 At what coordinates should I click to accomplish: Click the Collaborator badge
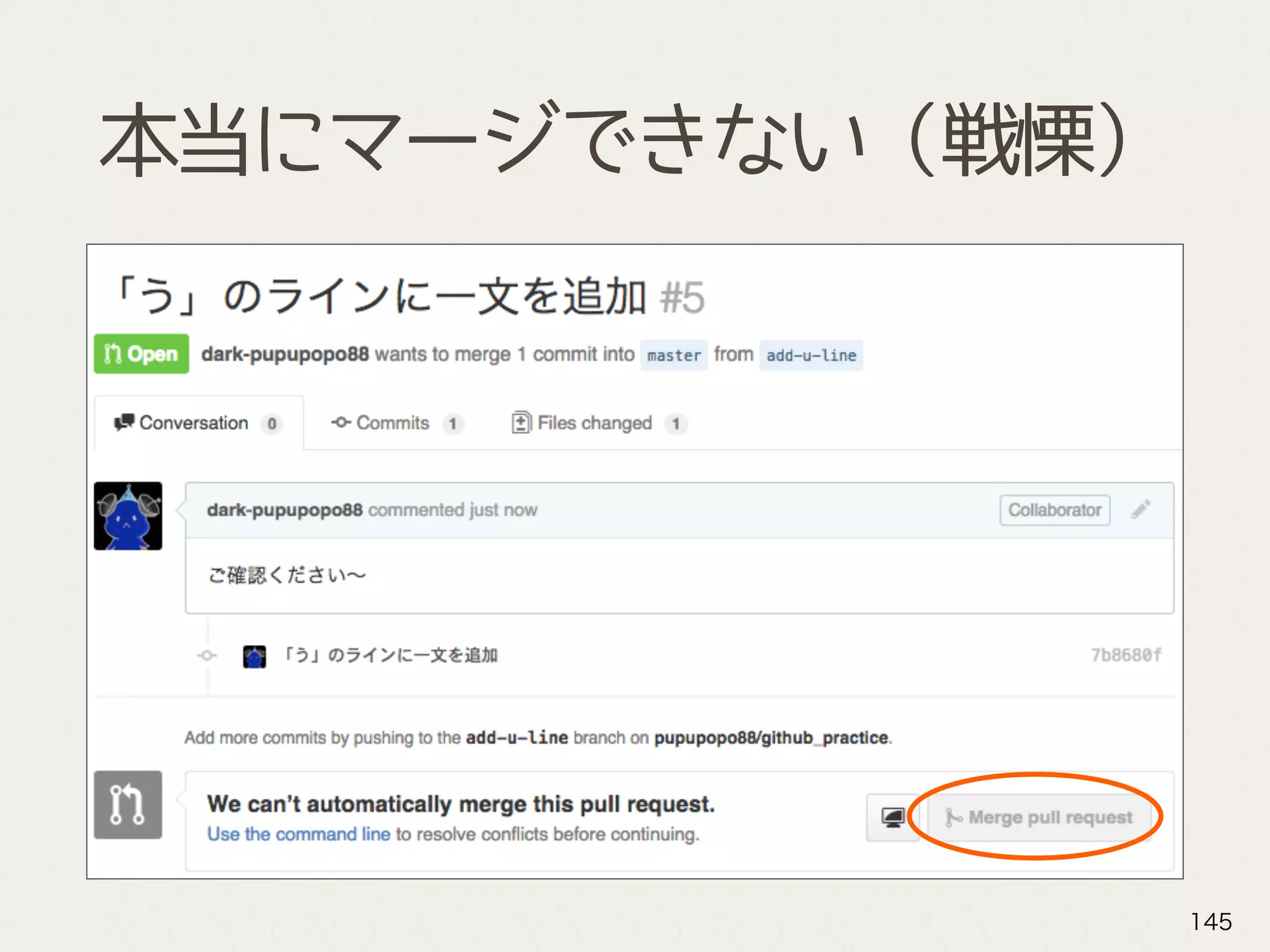[1054, 510]
